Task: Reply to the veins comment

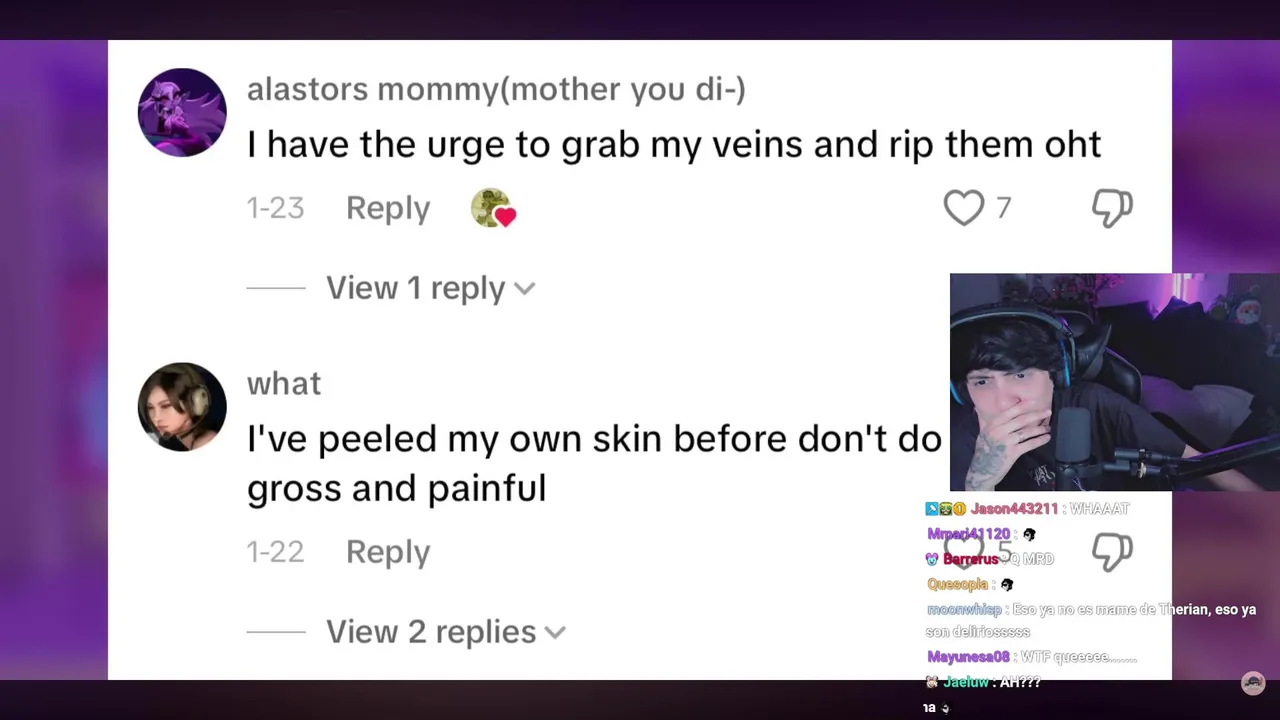Action: tap(388, 208)
